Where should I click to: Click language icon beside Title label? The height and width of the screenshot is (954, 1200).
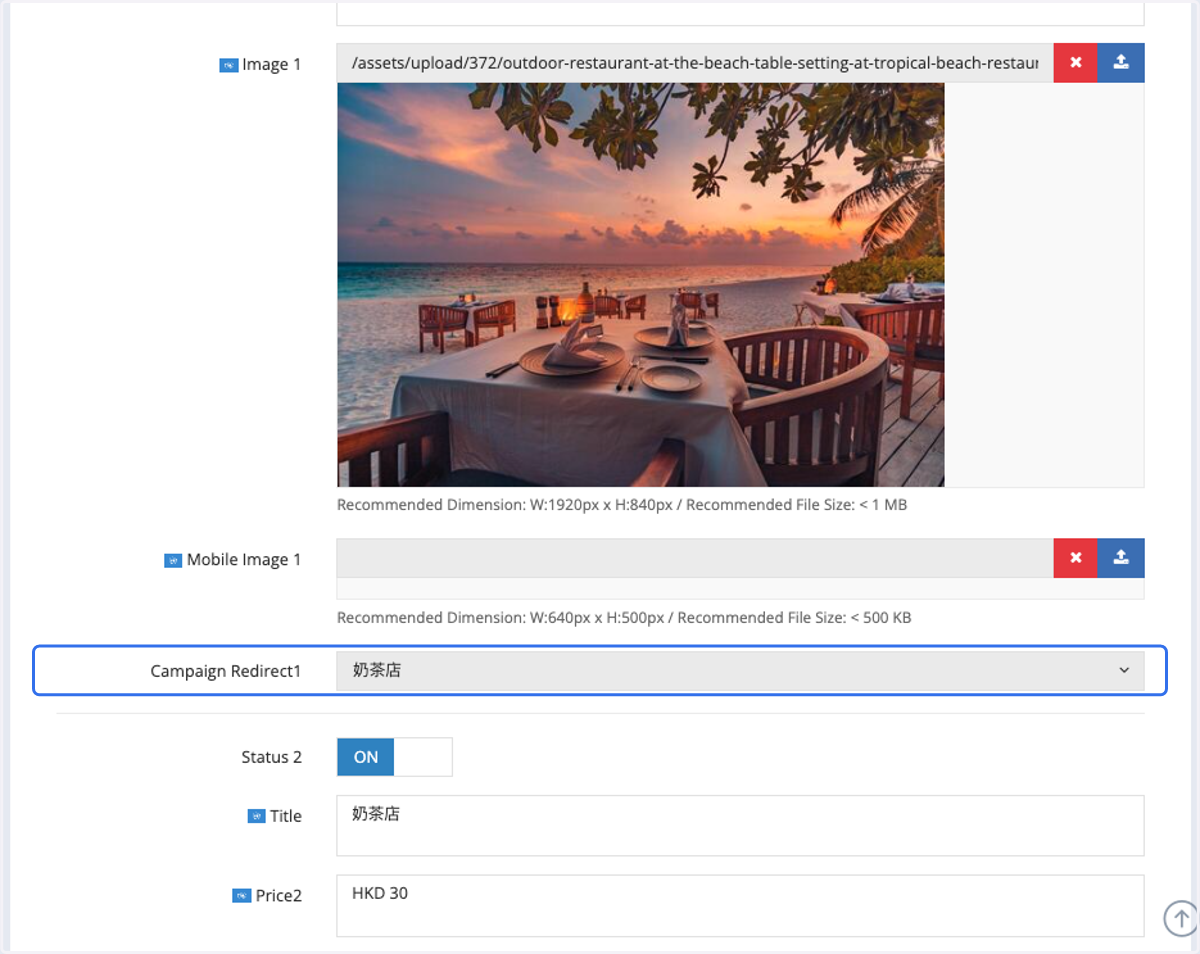[256, 817]
